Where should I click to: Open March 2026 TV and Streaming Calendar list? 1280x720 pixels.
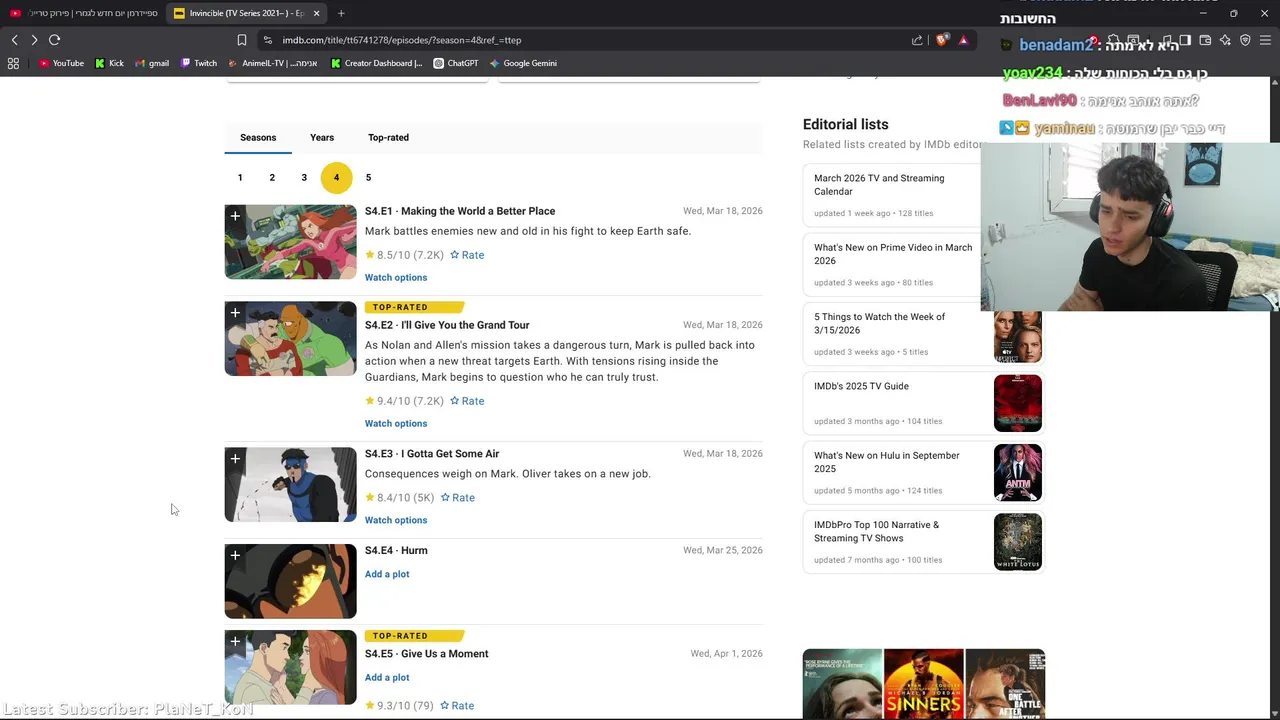tap(879, 185)
